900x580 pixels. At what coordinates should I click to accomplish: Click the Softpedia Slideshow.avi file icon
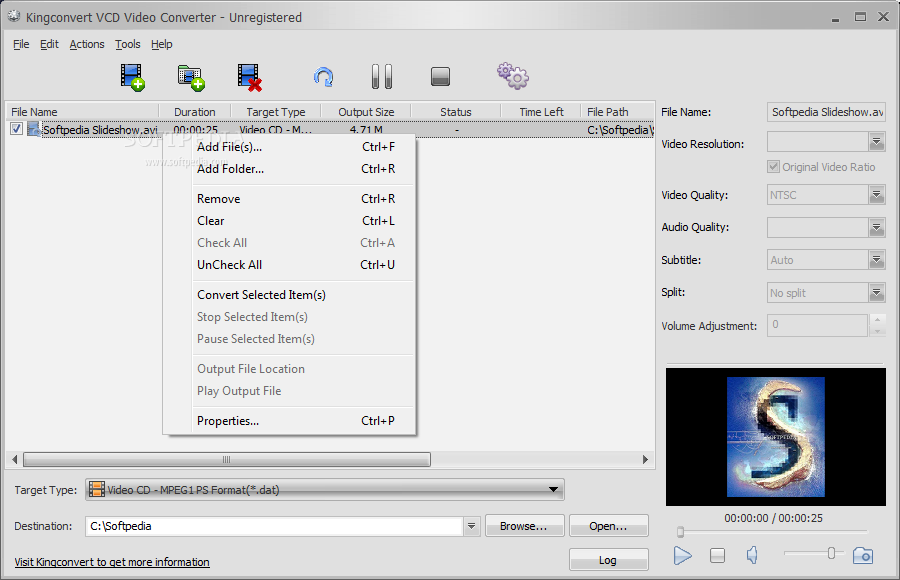click(34, 129)
